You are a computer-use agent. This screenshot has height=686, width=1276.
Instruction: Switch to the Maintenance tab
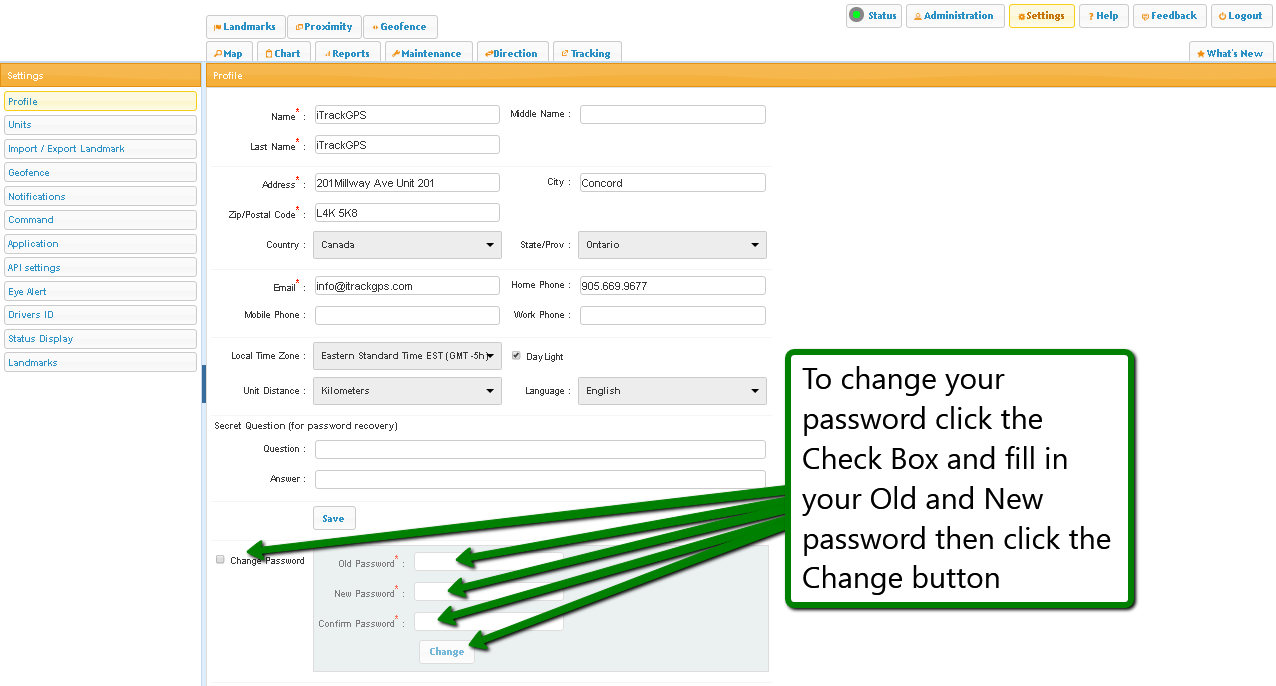pos(427,54)
